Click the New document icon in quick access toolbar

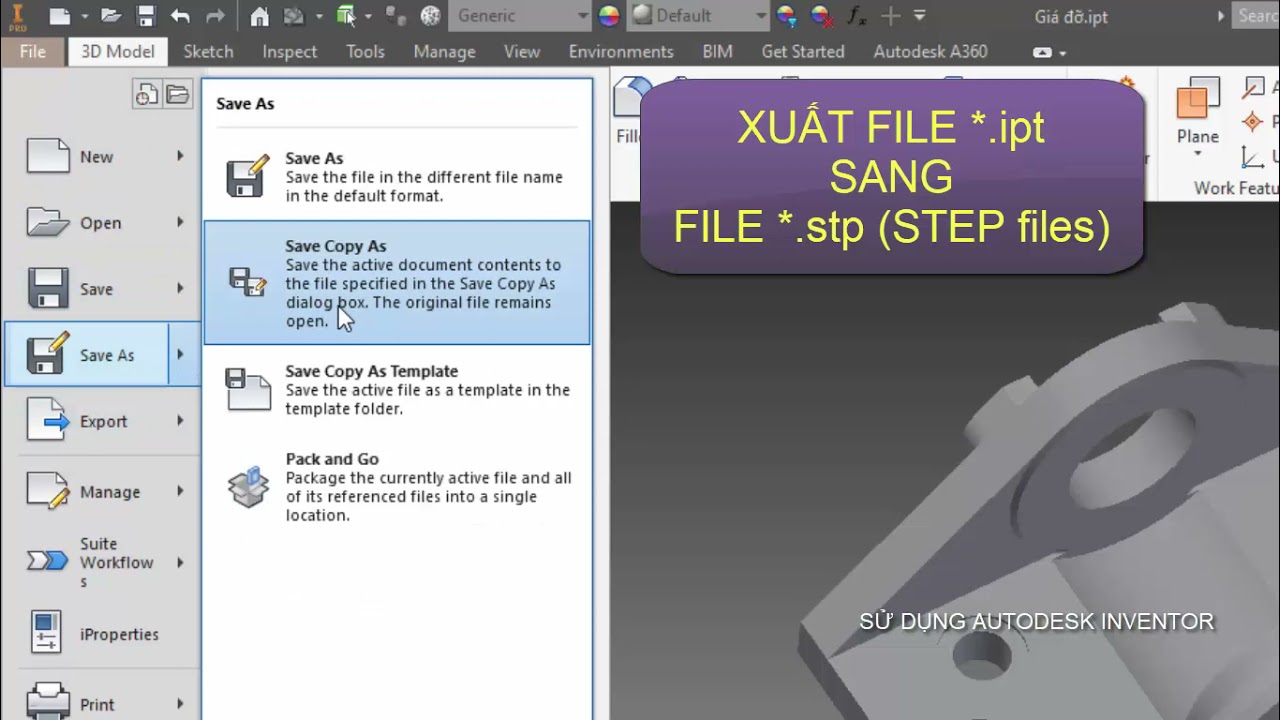coord(60,16)
